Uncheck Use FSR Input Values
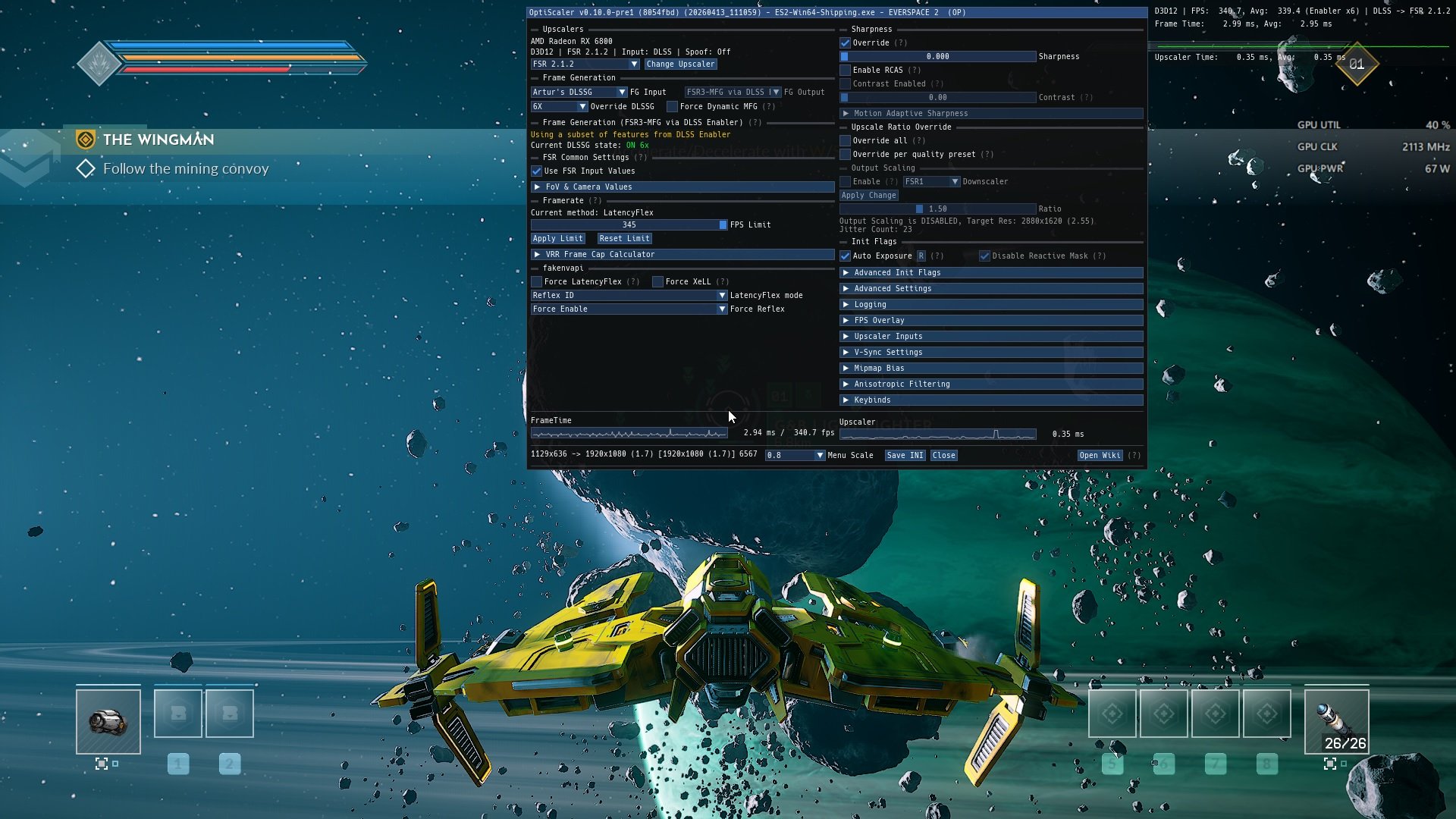1456x819 pixels. 537,171
